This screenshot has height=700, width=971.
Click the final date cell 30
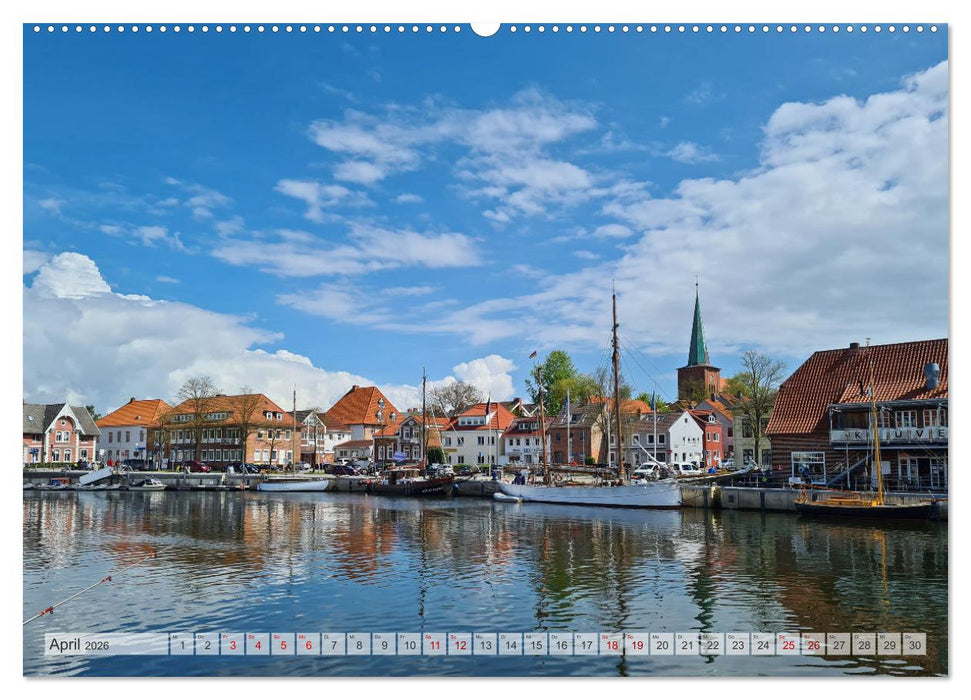coord(914,649)
